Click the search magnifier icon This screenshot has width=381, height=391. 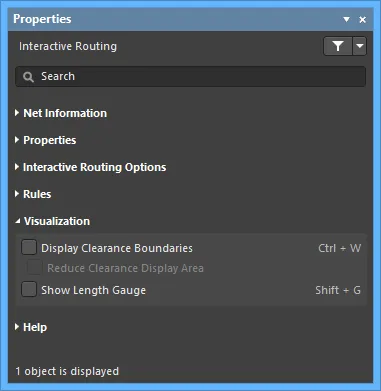pyautogui.click(x=28, y=77)
